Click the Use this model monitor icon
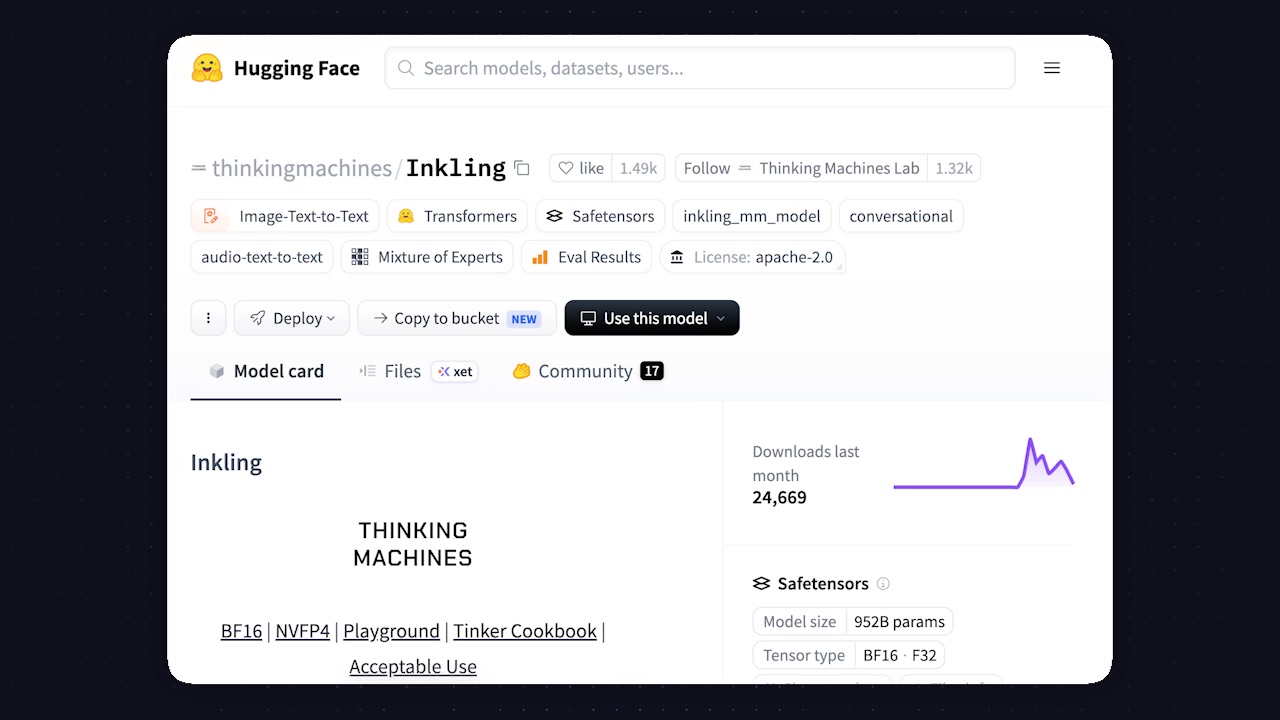 pos(588,318)
